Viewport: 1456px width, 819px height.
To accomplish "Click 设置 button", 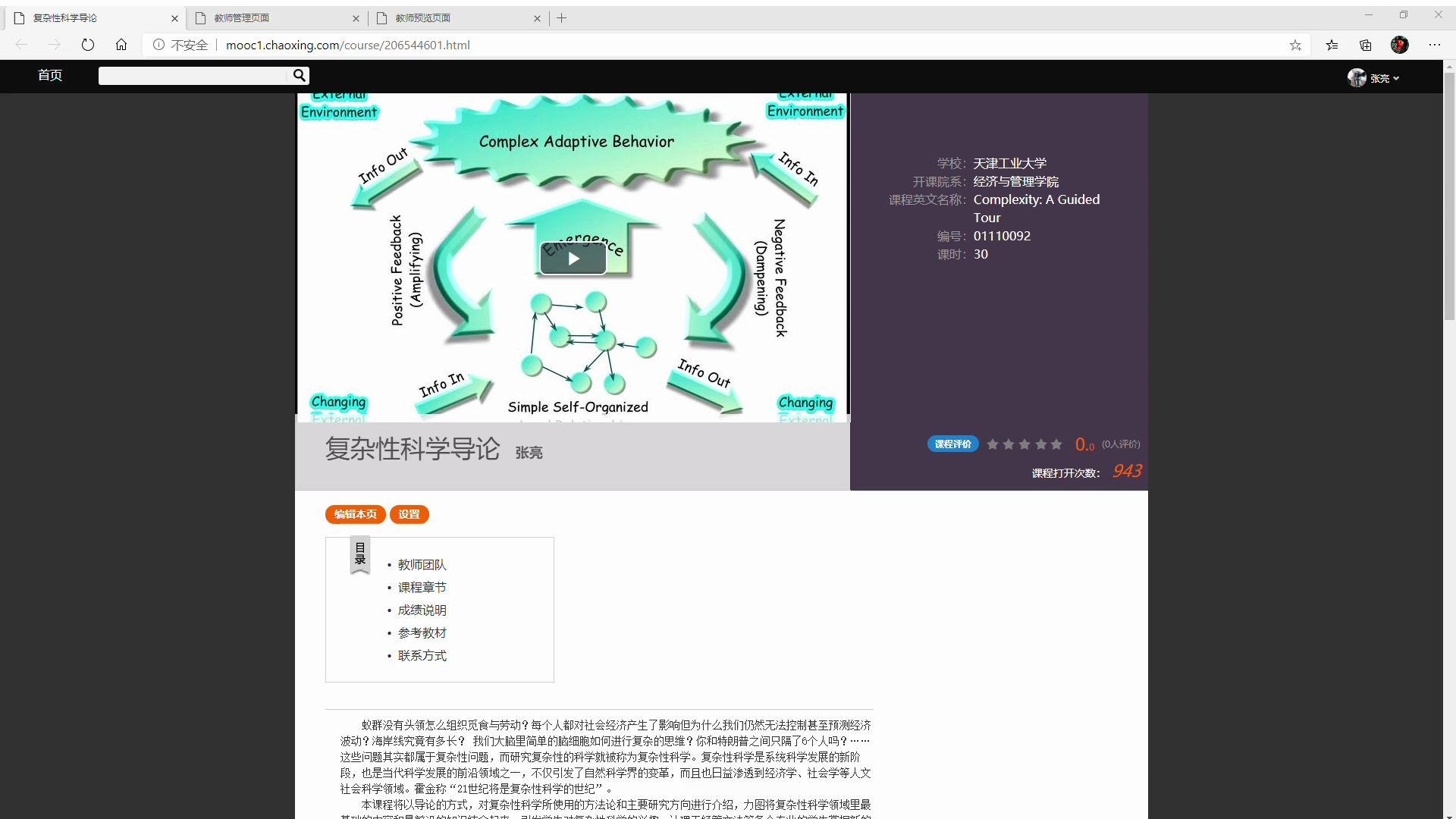I will coord(409,514).
